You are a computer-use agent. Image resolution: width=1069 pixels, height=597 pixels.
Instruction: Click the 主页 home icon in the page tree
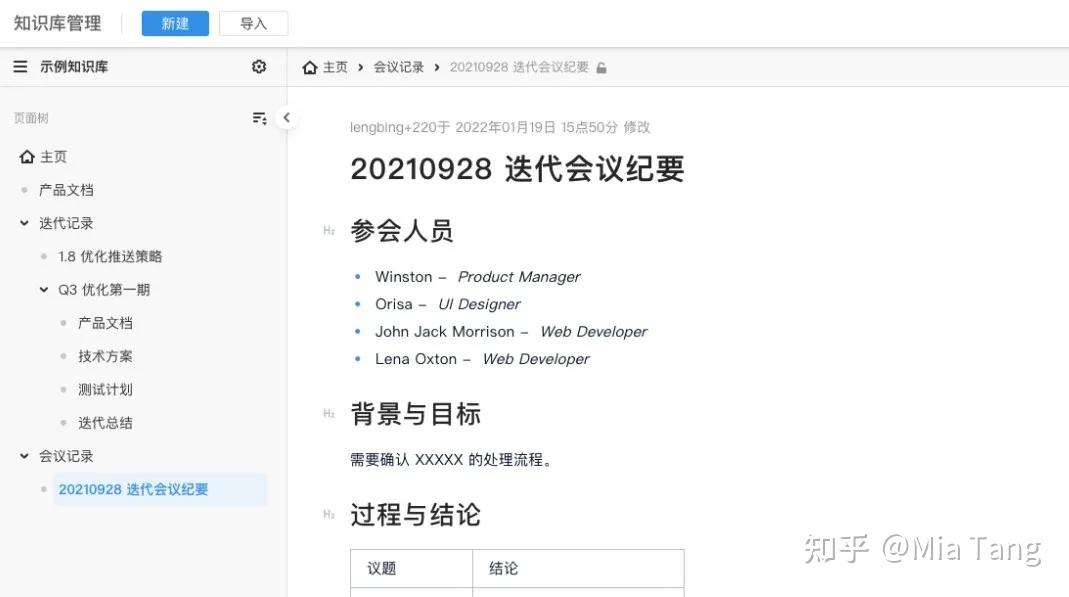(x=27, y=156)
